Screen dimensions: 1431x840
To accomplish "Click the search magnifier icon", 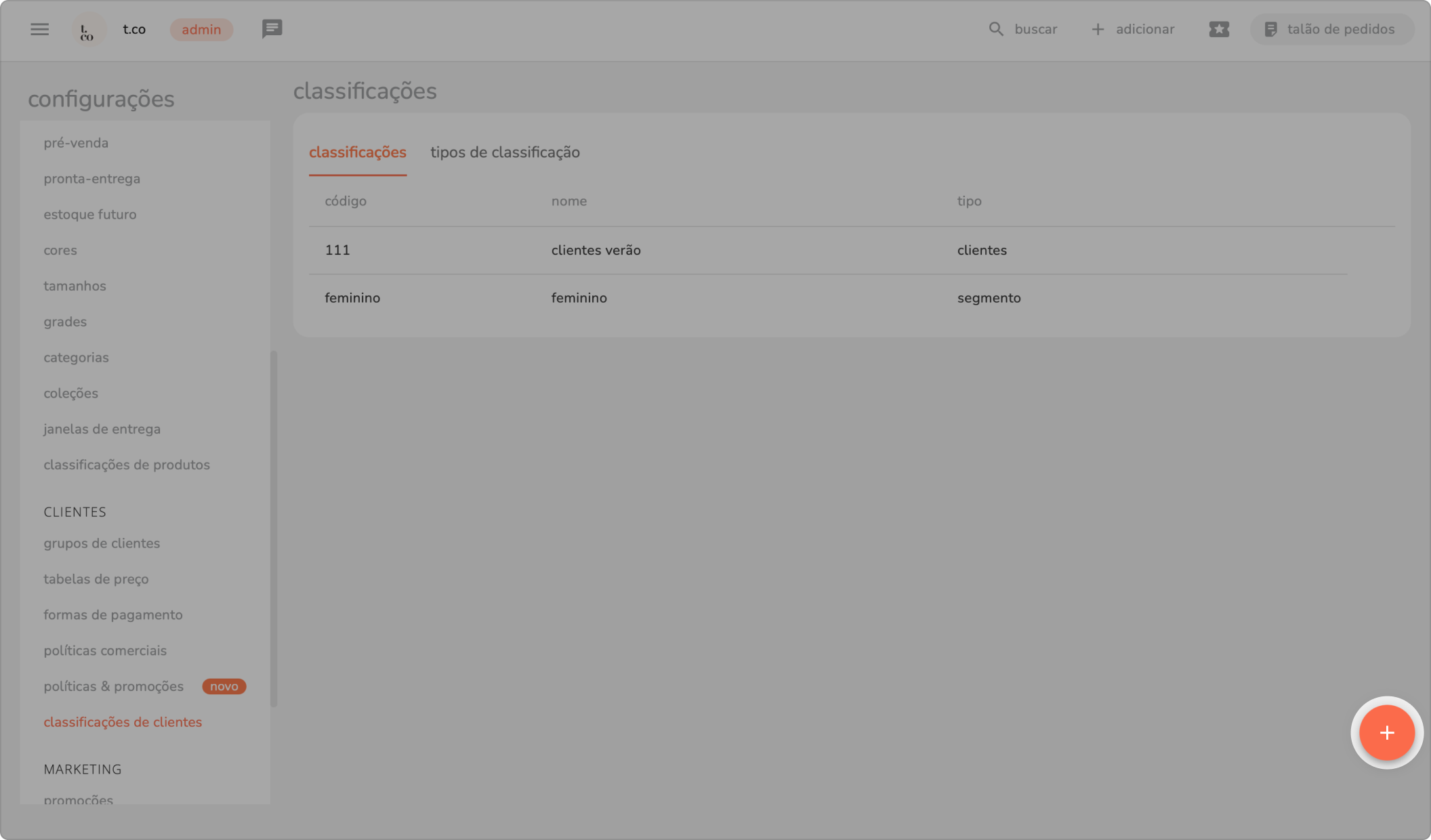I will point(995,29).
